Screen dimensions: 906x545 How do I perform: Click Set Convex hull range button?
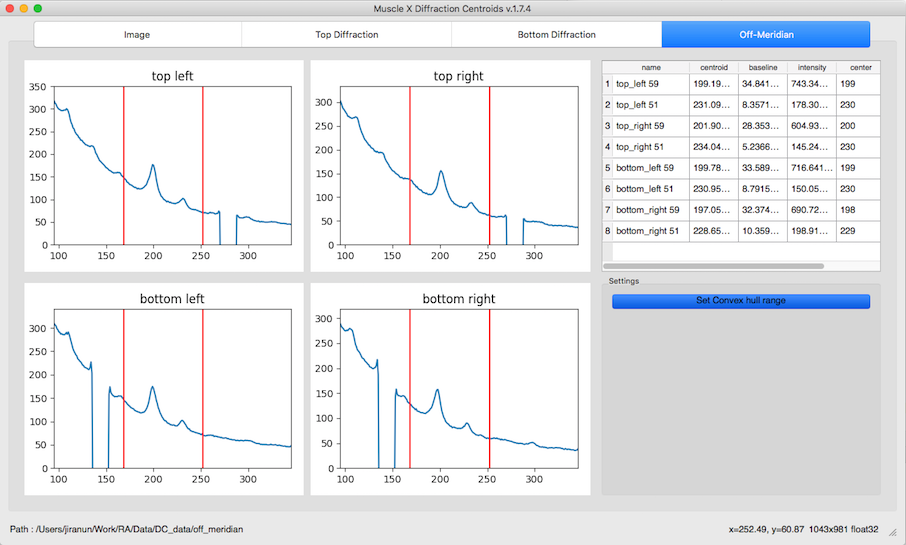coord(741,301)
